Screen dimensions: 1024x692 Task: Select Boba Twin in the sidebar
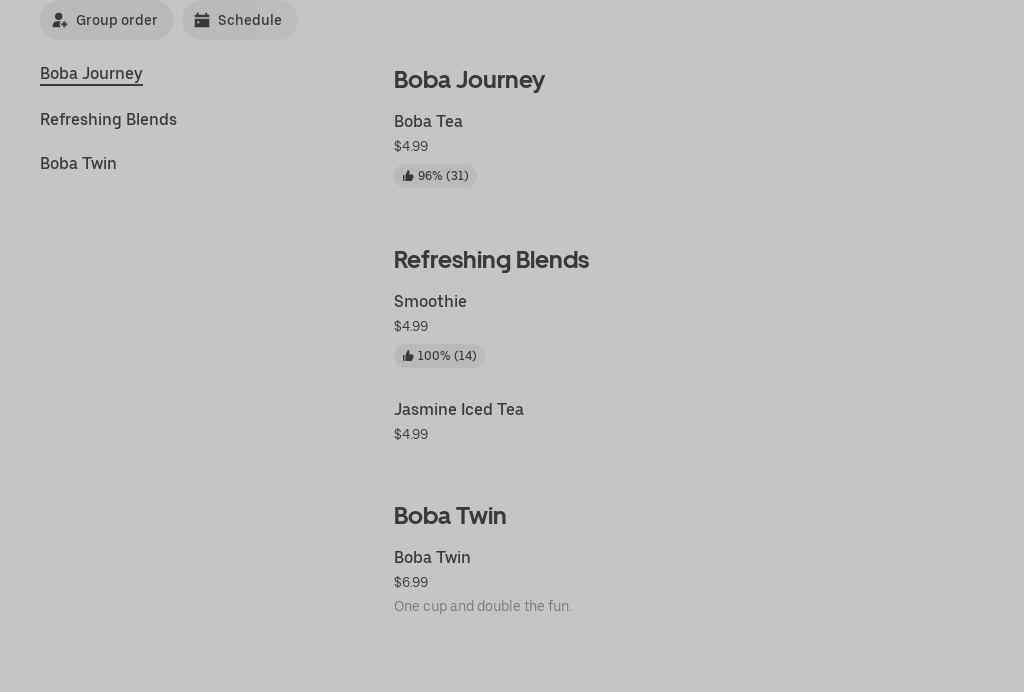pos(78,163)
